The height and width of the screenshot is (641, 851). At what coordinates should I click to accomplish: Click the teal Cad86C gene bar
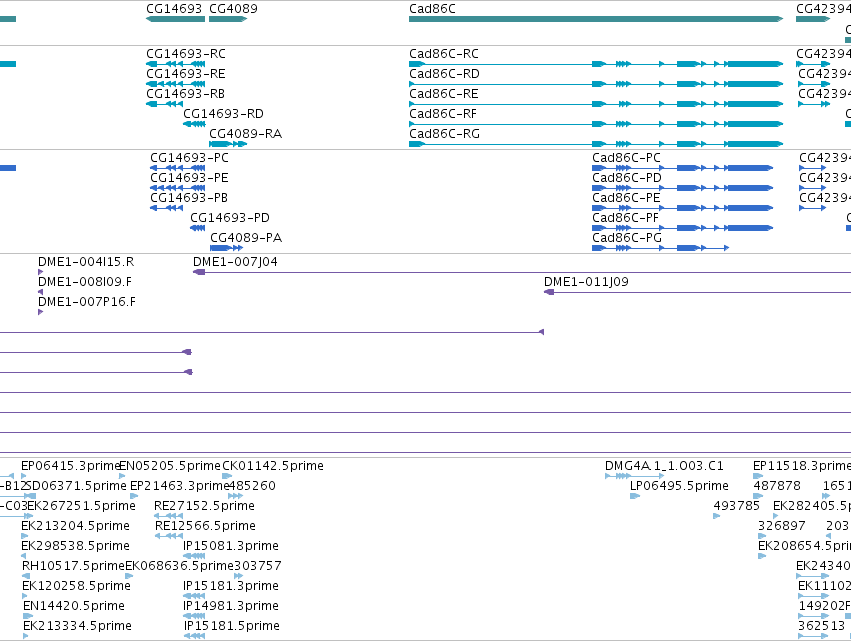[596, 19]
